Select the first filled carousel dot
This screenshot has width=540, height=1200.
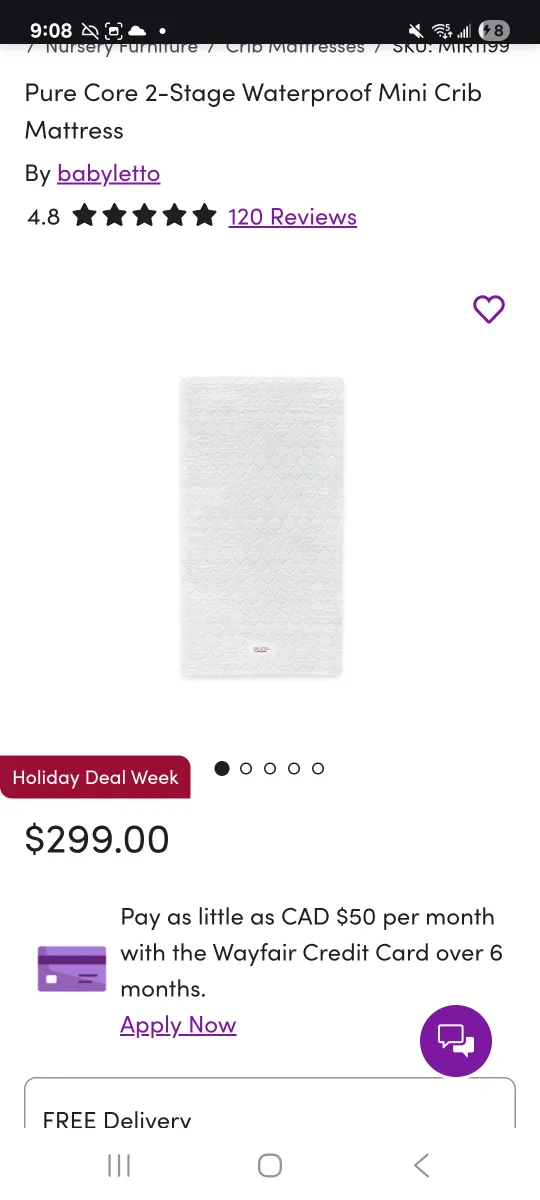[222, 768]
